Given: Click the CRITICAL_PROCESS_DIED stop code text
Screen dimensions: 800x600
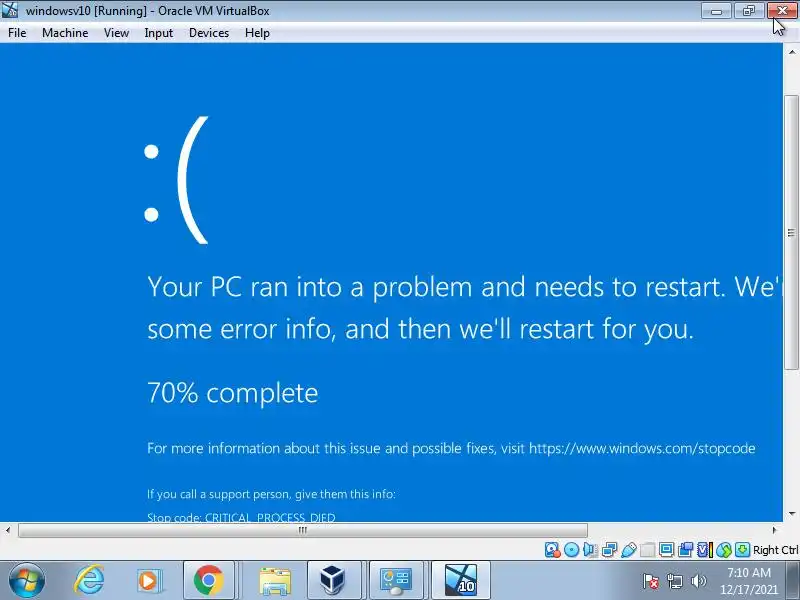Looking at the screenshot, I should coord(270,517).
